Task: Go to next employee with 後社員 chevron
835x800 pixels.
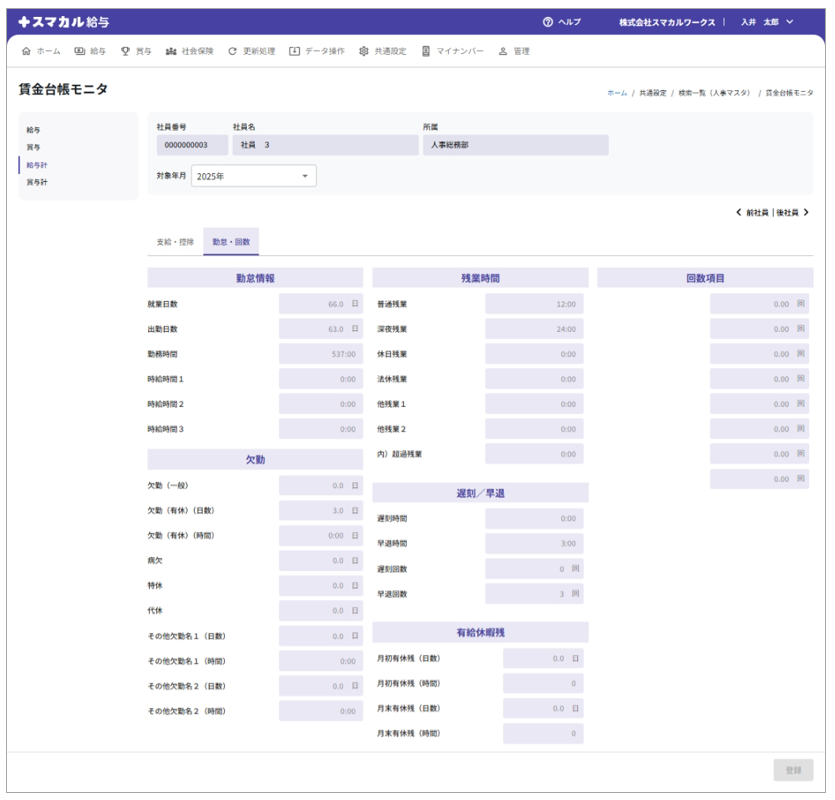Action: 806,213
